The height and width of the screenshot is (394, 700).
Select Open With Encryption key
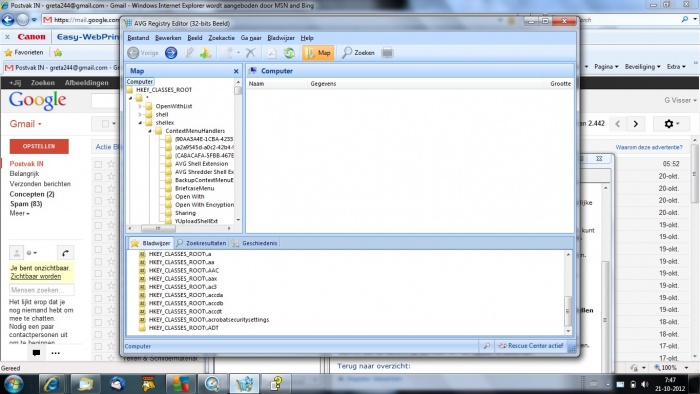coord(204,205)
